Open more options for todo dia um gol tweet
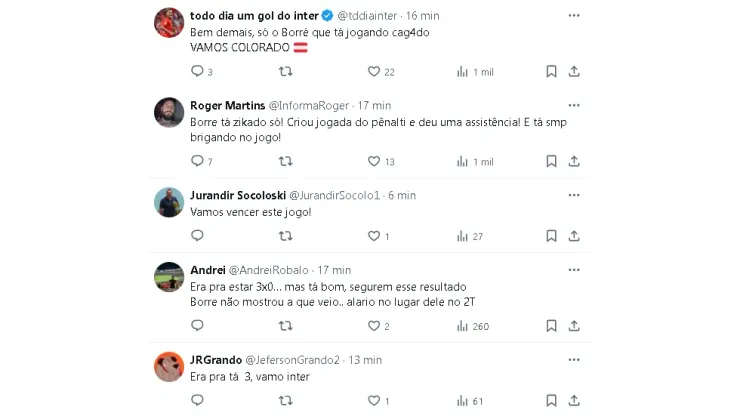 (x=573, y=16)
